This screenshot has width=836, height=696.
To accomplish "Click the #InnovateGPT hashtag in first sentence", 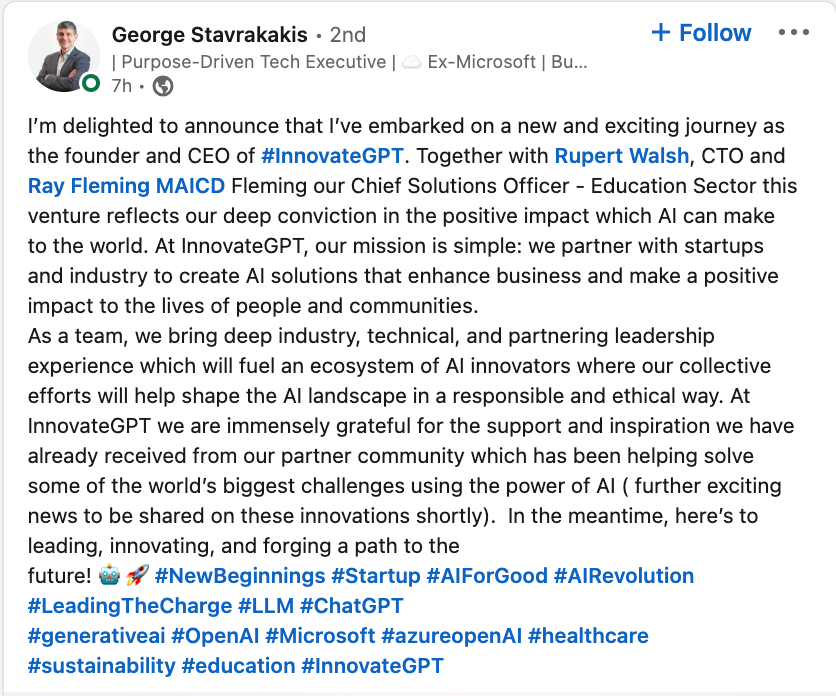I will pyautogui.click(x=335, y=156).
